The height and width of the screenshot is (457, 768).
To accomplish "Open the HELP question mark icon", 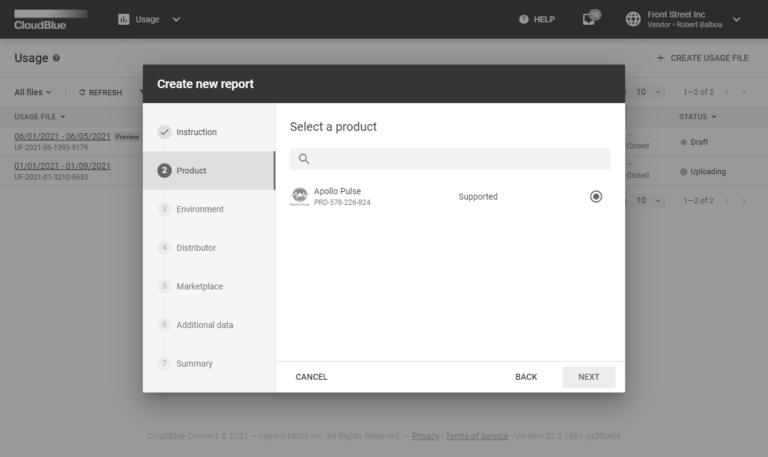I will tap(524, 19).
